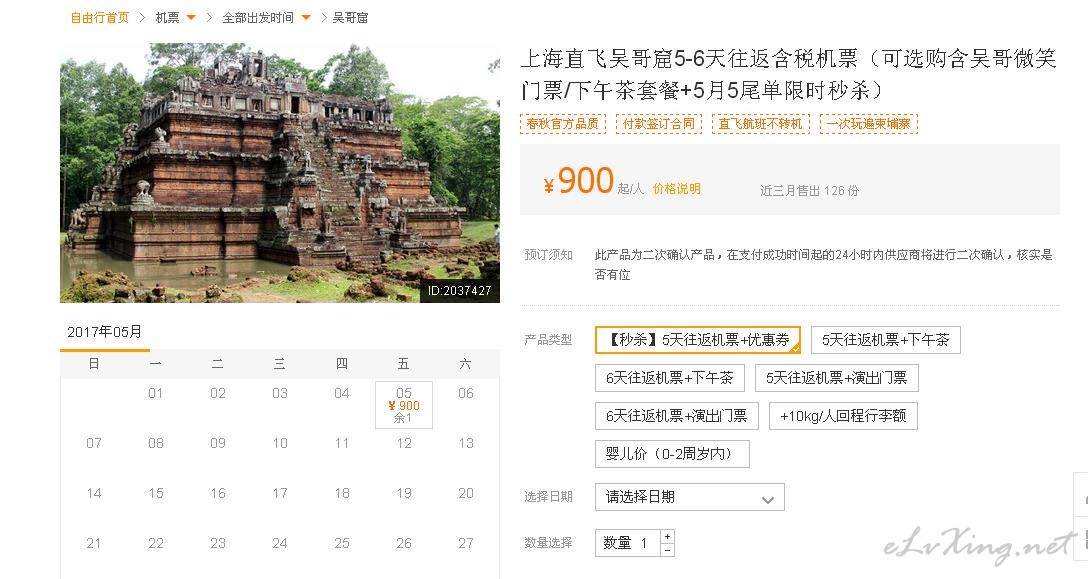1088x579 pixels.
Task: Click the 近三月售出 126 份 text
Action: tap(809, 190)
